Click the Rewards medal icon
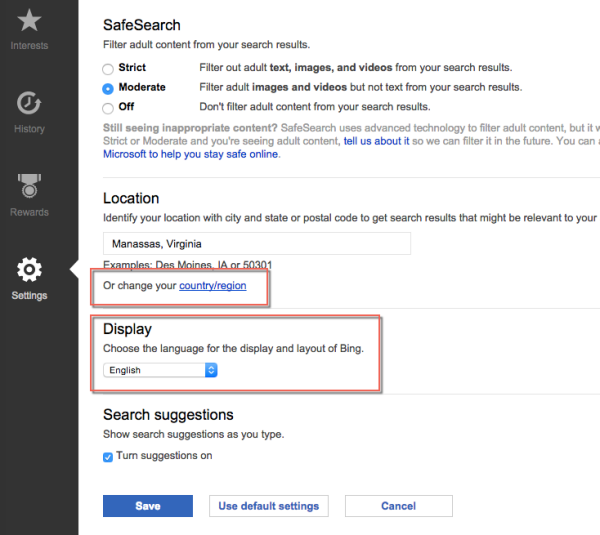This screenshot has height=535, width=600. click(x=30, y=186)
